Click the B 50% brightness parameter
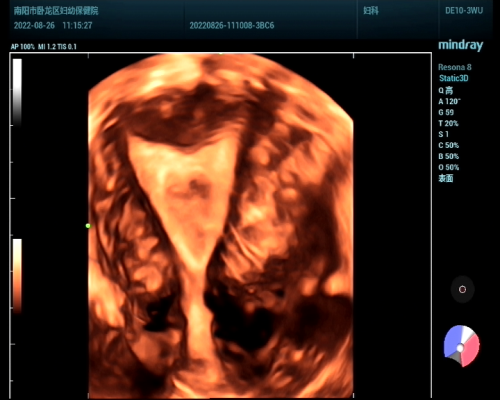 [449, 156]
